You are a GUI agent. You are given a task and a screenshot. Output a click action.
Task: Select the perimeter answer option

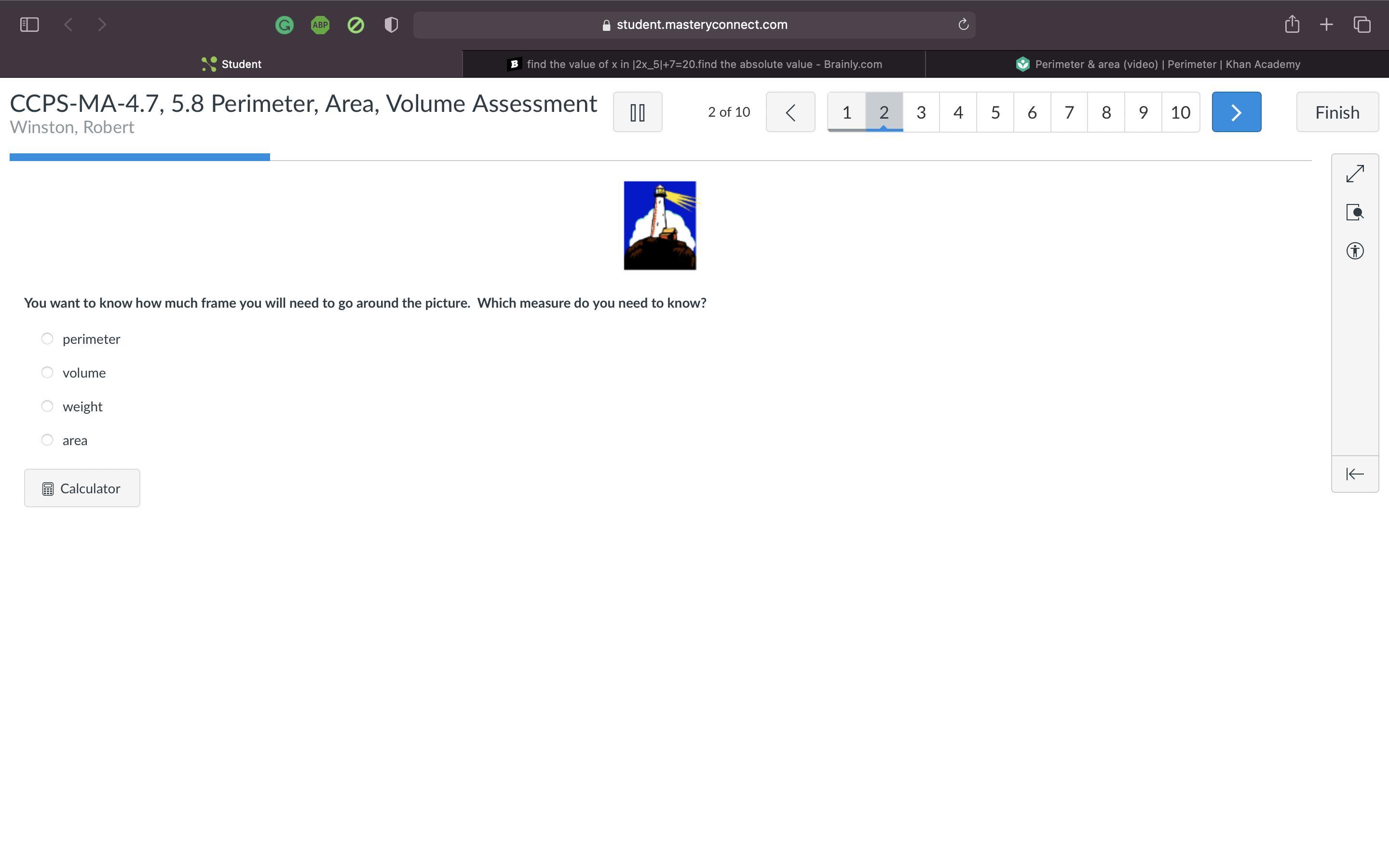coord(47,339)
